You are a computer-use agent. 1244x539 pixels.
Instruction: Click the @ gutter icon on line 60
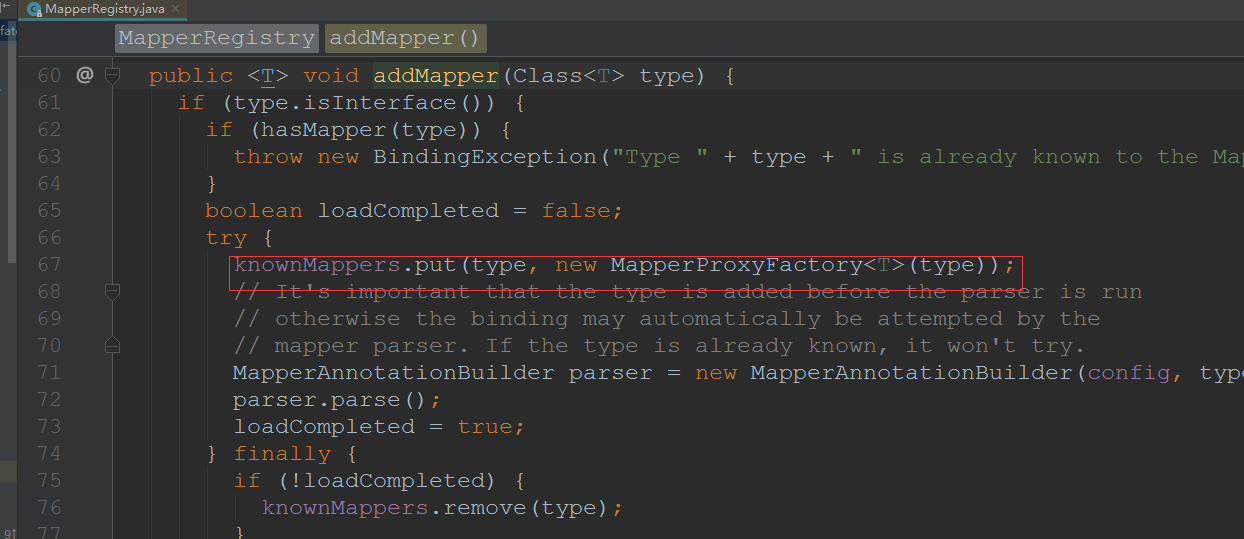click(84, 75)
